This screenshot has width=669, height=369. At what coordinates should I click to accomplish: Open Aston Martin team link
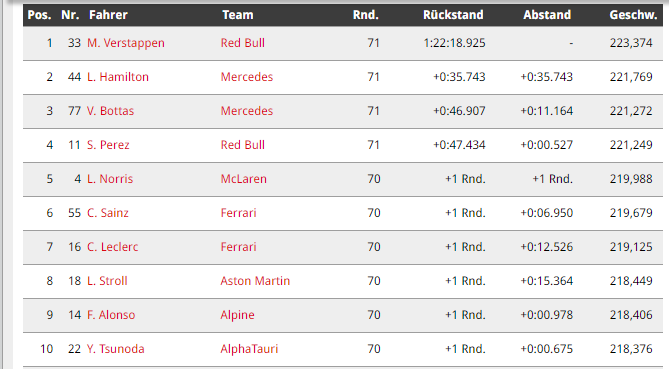point(255,281)
